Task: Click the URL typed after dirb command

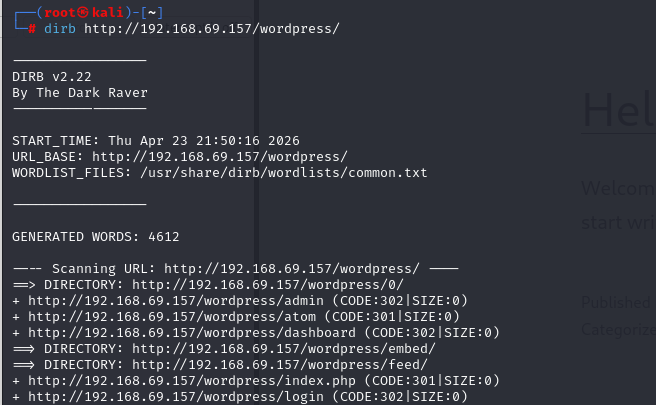Action: click(212, 29)
